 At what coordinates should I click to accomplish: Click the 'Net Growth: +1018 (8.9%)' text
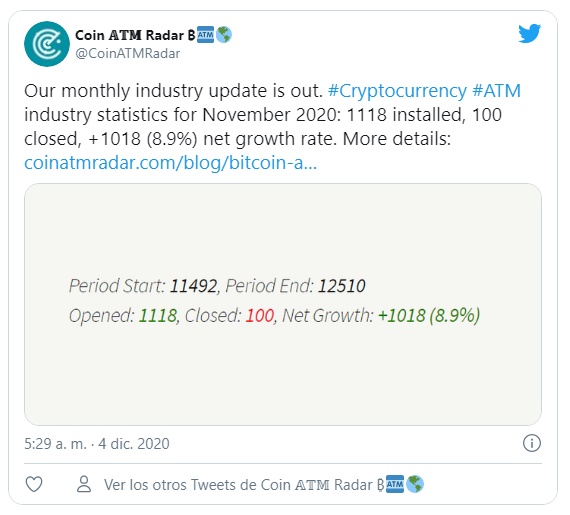pyautogui.click(x=381, y=315)
